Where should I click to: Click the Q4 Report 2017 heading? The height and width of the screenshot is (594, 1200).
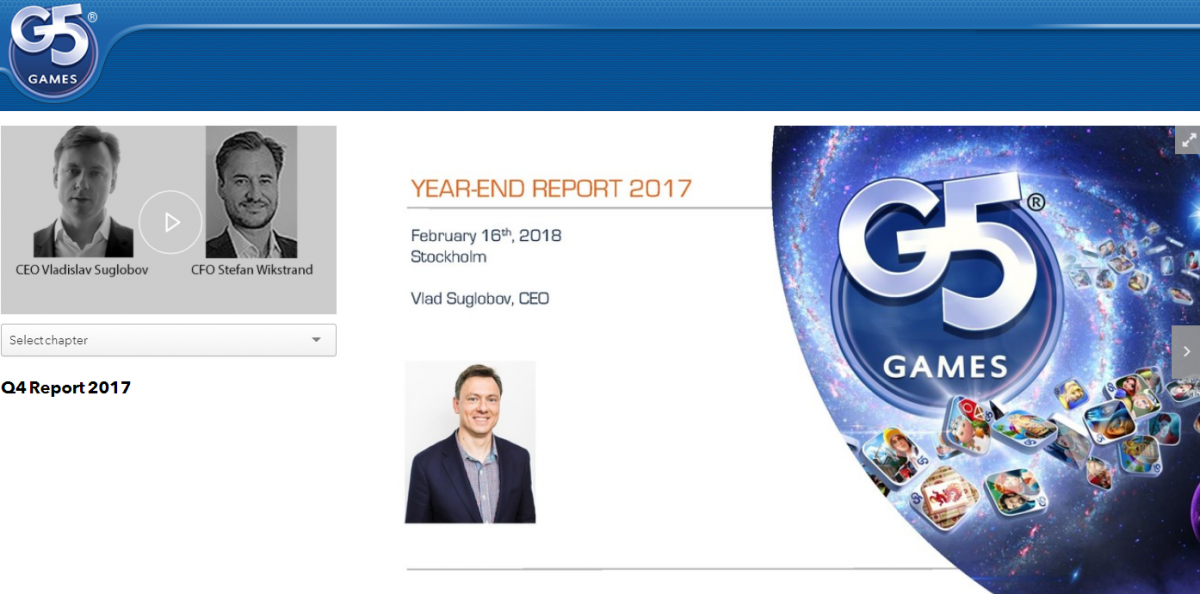point(66,387)
